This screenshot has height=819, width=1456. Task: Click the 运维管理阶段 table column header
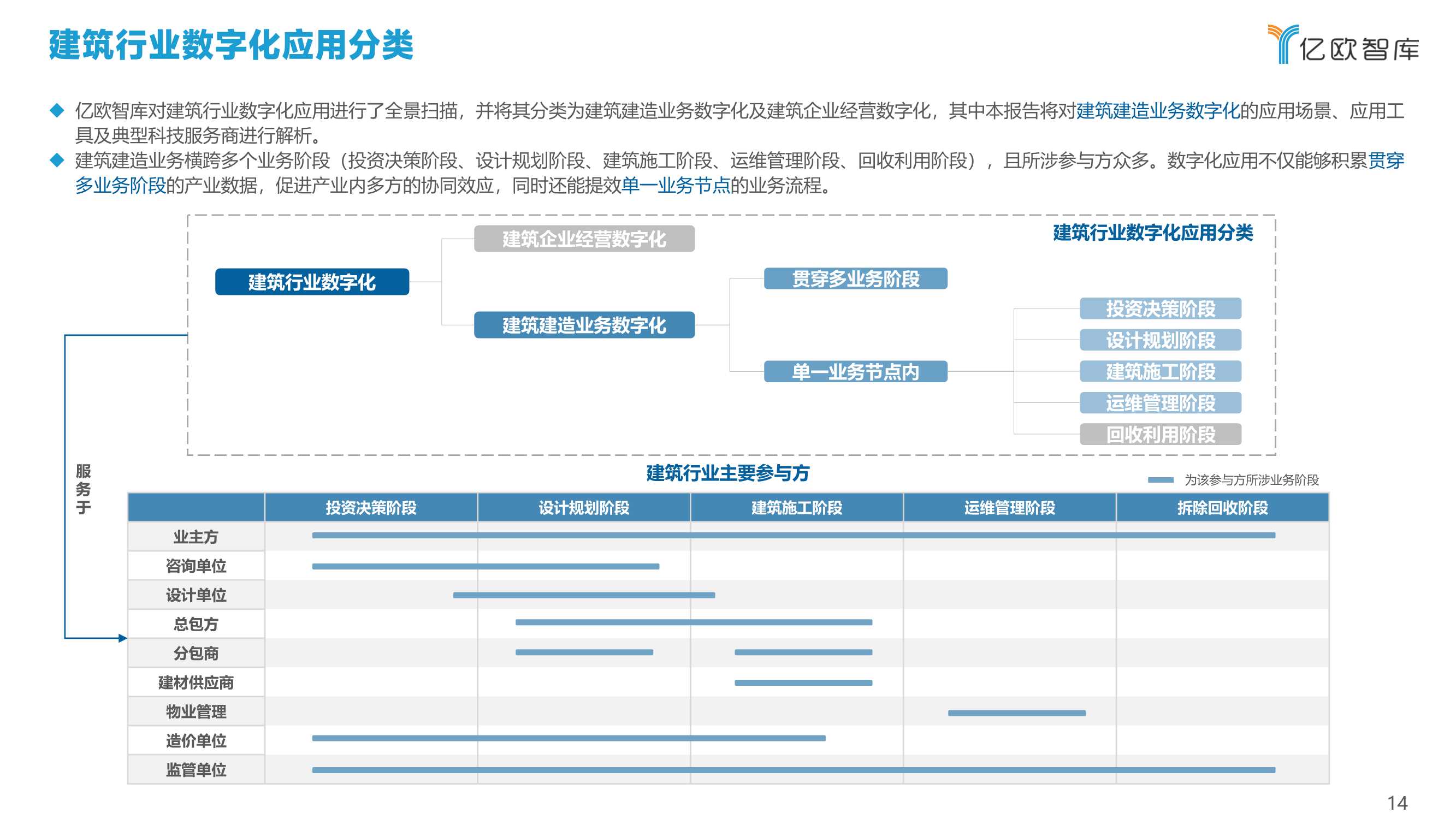[x=1009, y=508]
